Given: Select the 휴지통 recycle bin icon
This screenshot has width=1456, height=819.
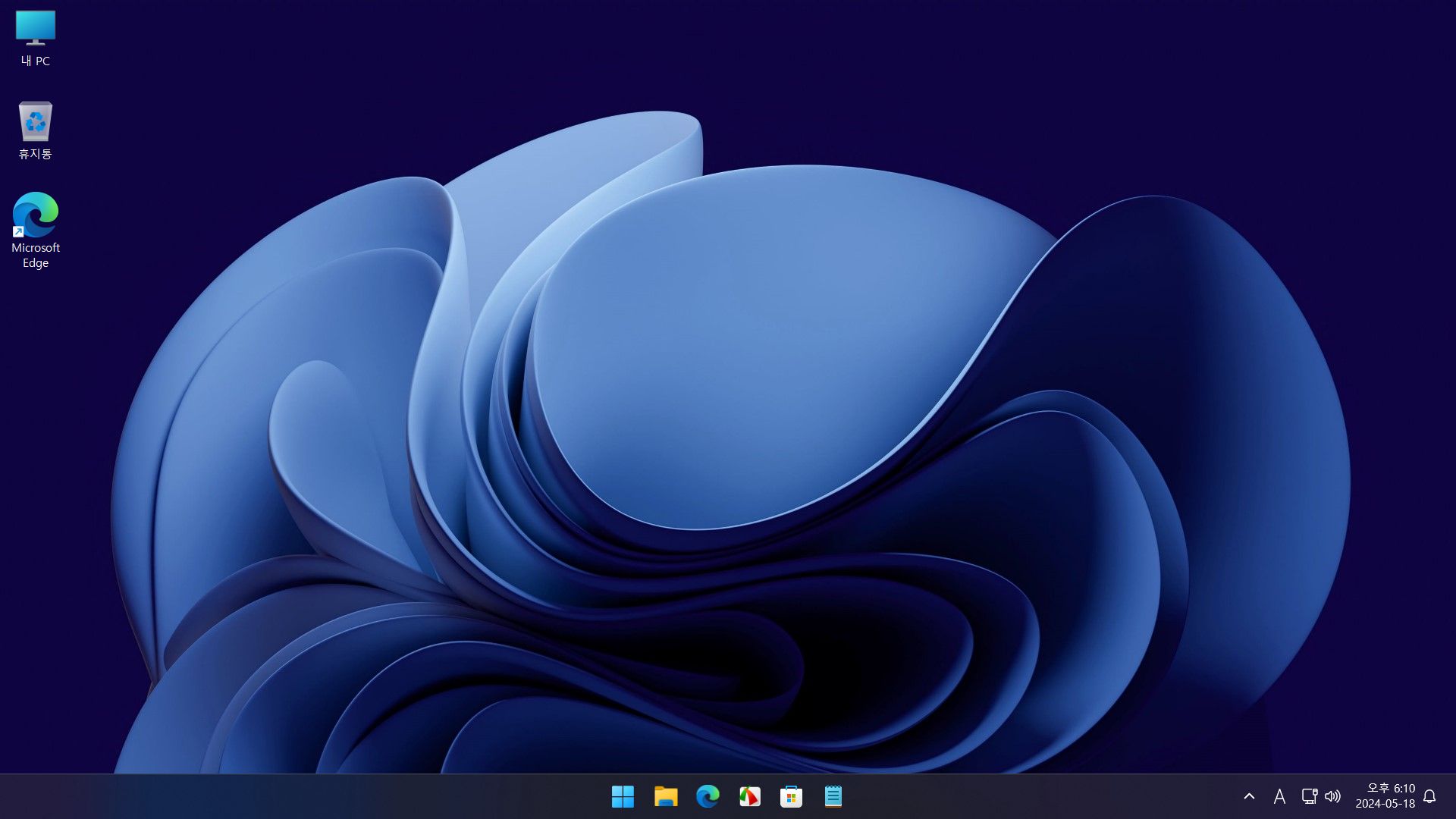Looking at the screenshot, I should click(35, 122).
